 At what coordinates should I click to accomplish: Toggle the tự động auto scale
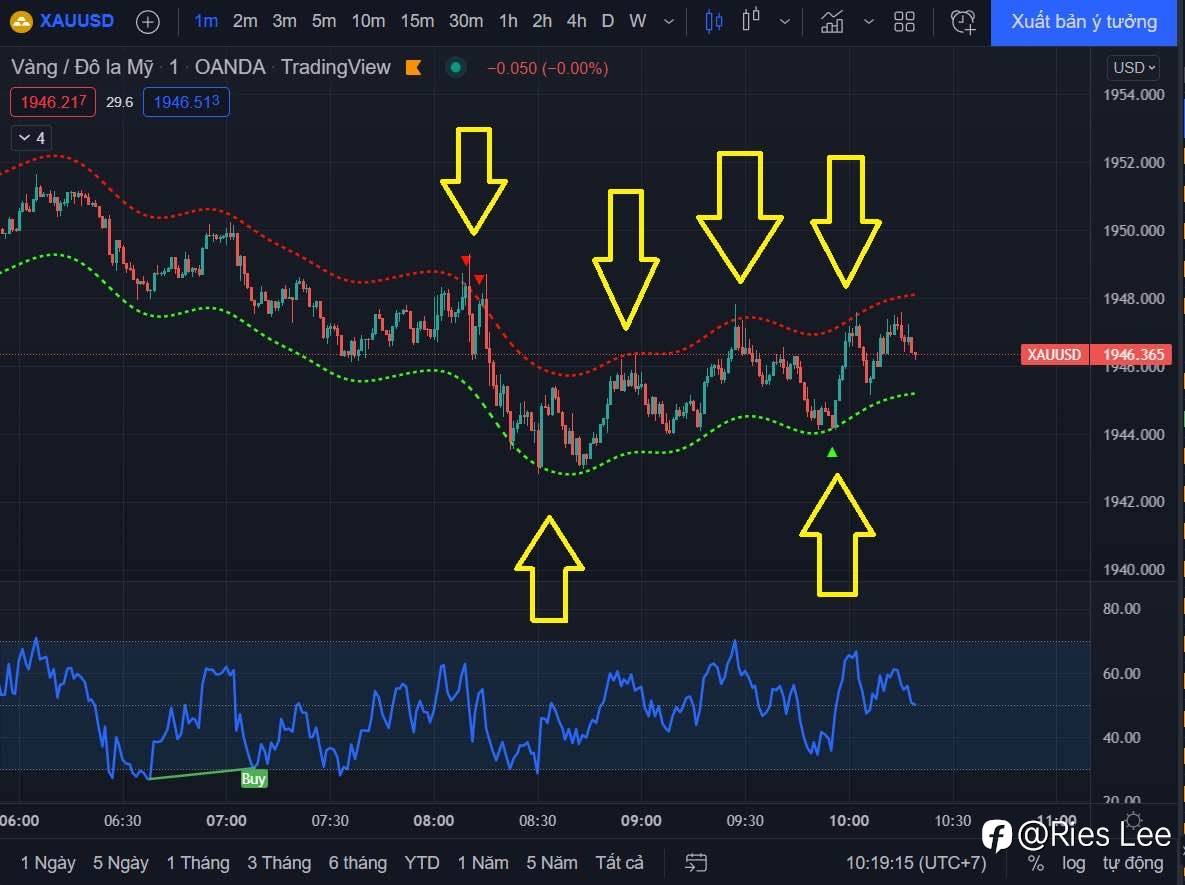(x=1133, y=863)
